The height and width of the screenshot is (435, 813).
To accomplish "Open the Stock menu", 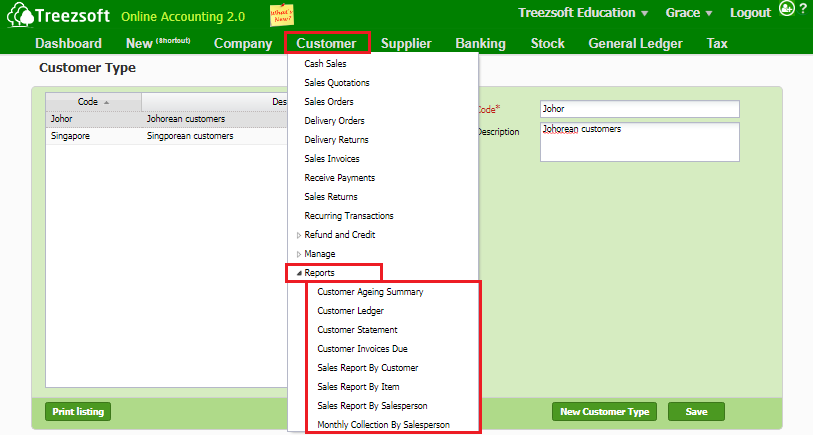I will coord(548,44).
